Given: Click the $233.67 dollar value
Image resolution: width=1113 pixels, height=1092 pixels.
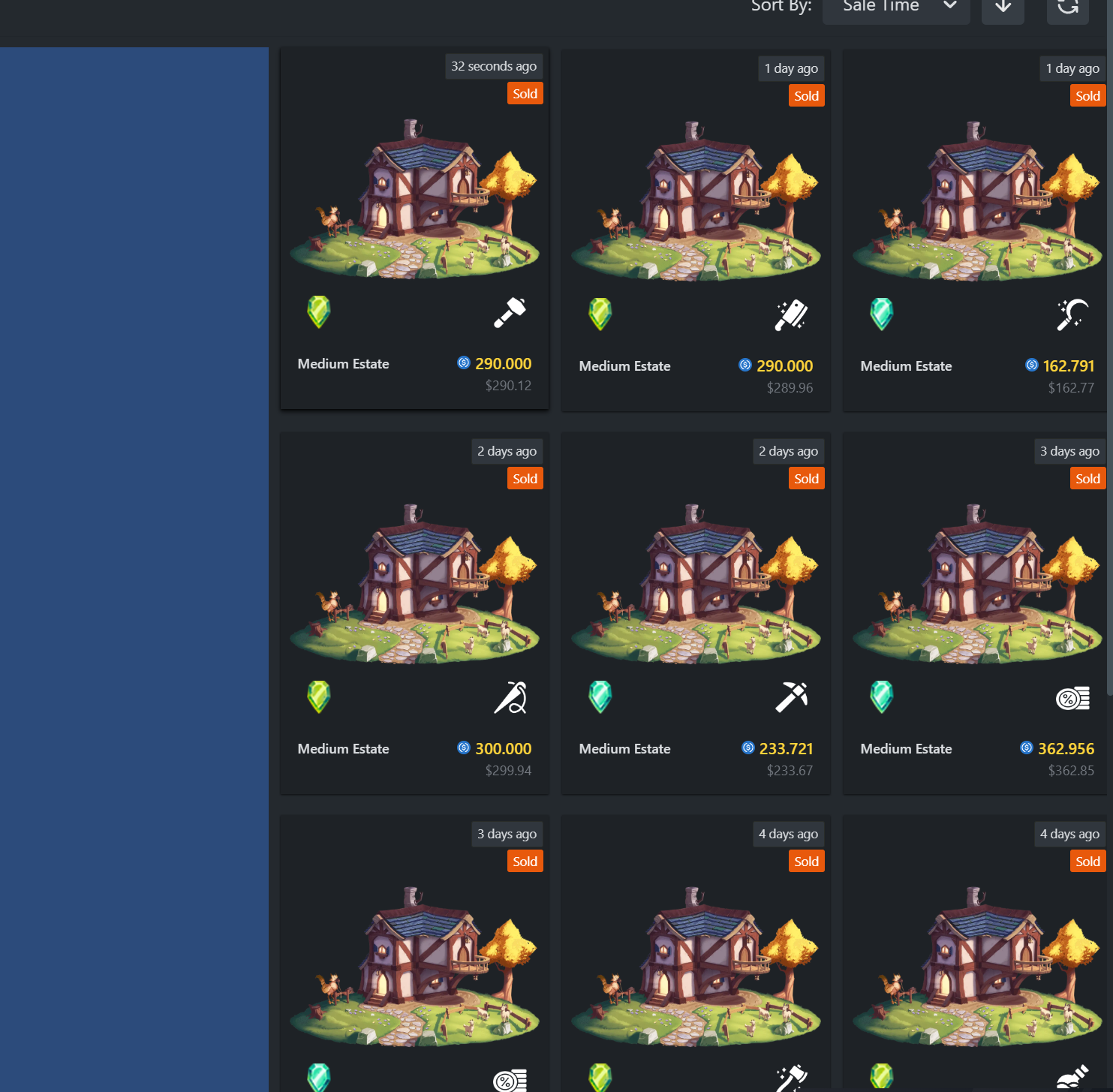Looking at the screenshot, I should [x=790, y=771].
